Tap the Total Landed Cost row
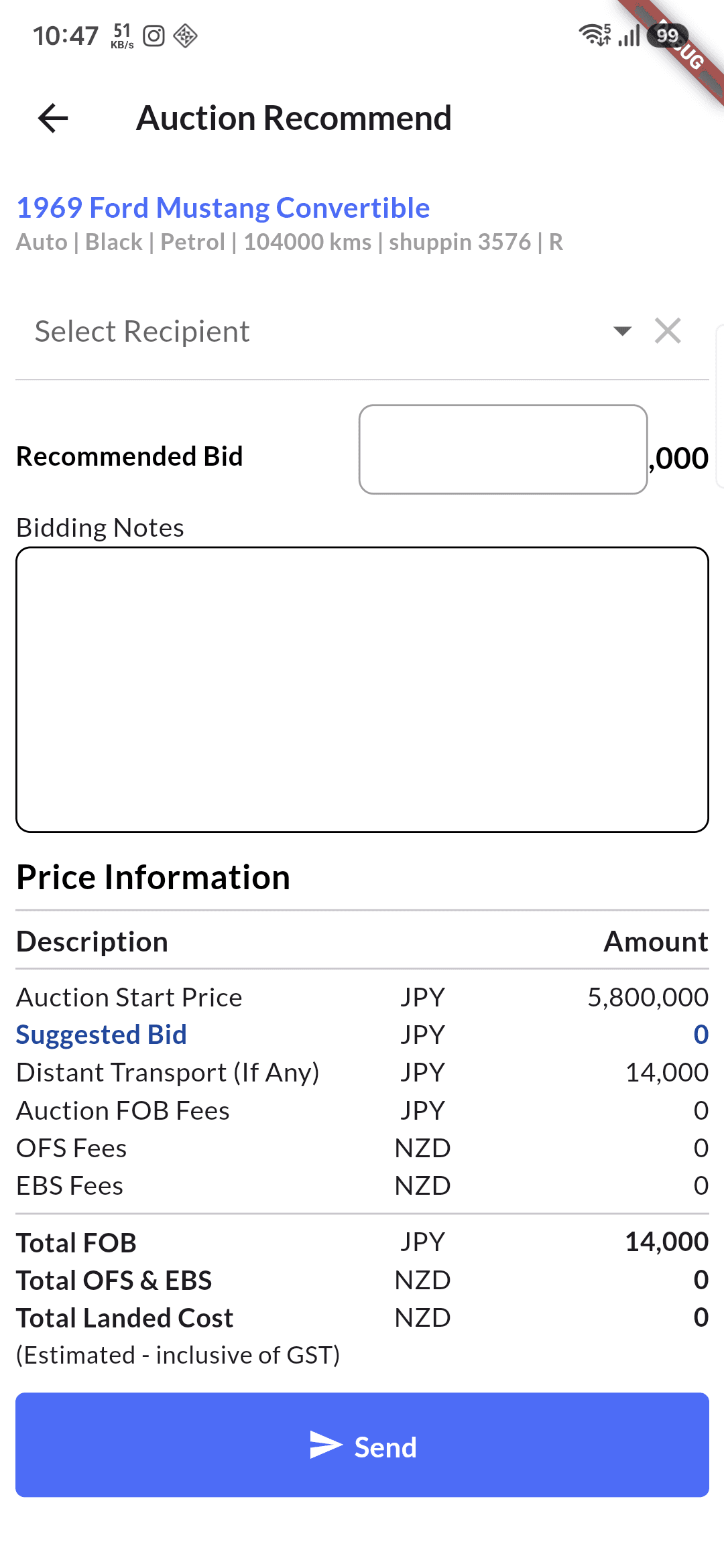This screenshot has height=1568, width=724. point(362,1317)
